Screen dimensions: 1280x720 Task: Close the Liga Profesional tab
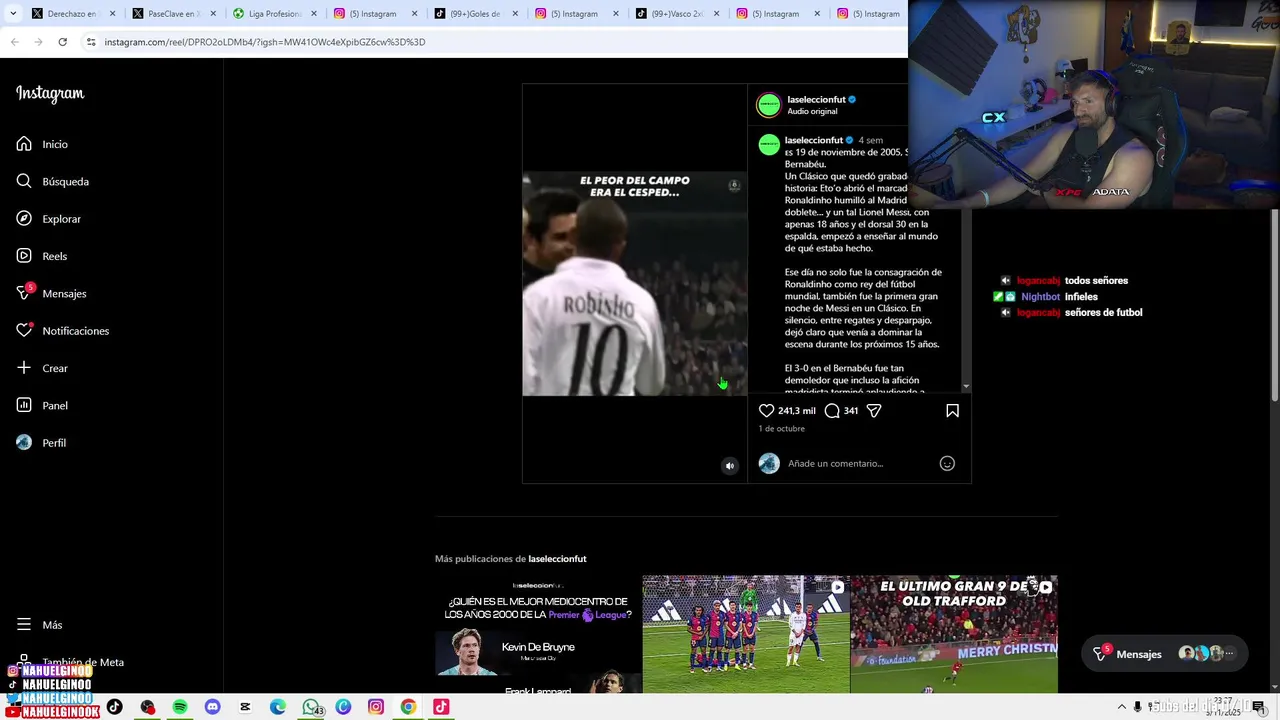click(x=314, y=14)
